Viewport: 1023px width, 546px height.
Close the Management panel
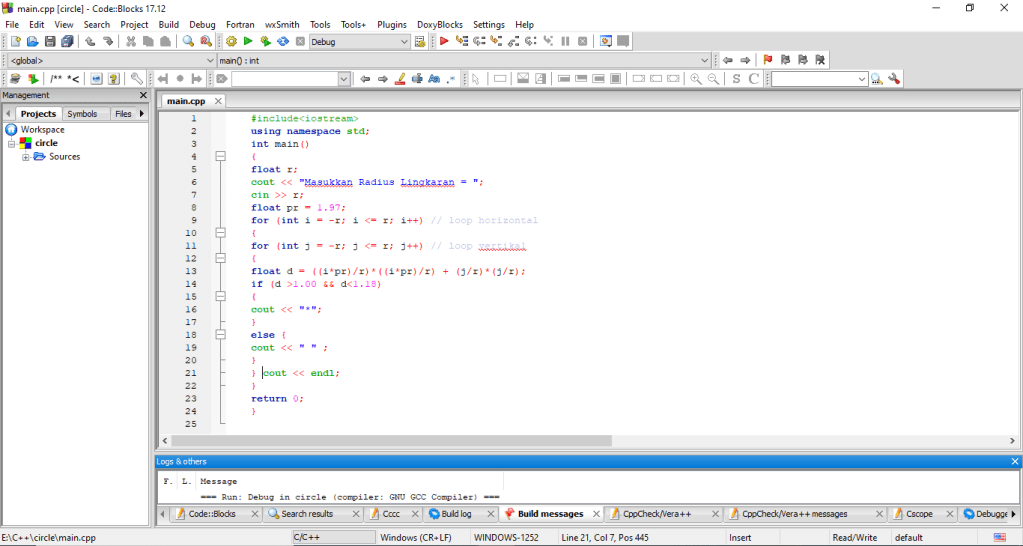click(x=143, y=96)
